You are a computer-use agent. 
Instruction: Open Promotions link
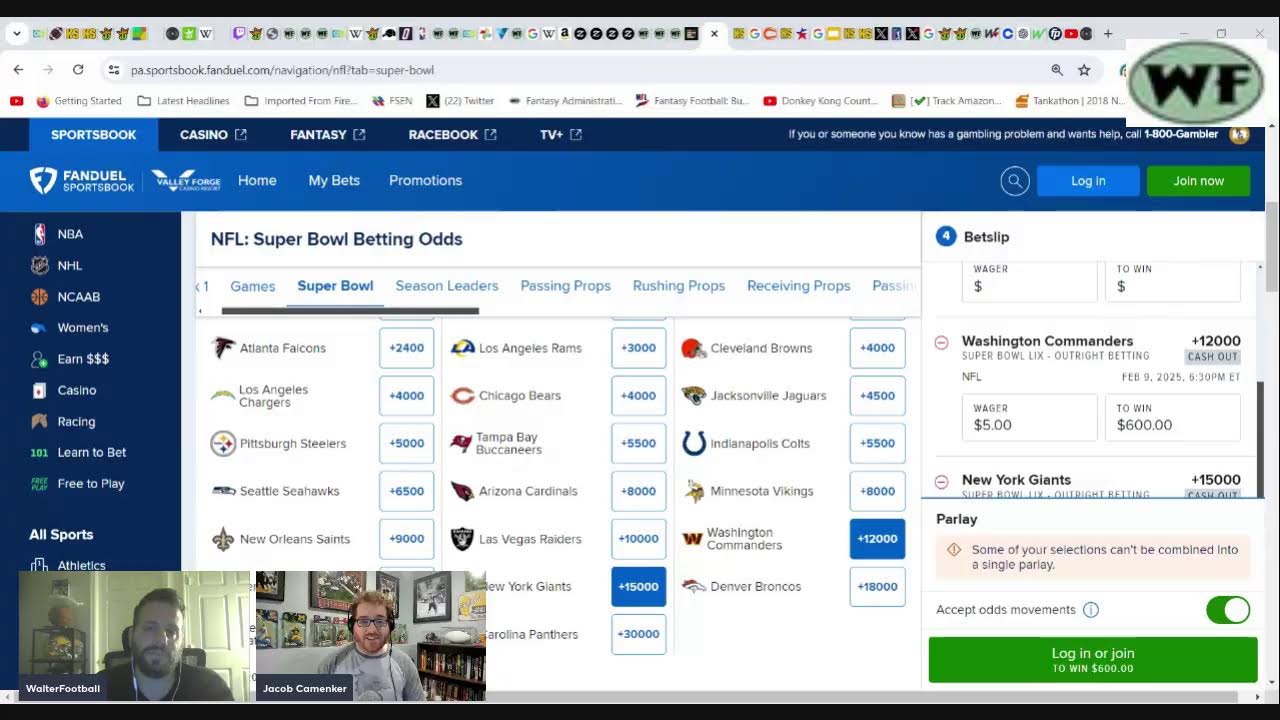pos(425,181)
